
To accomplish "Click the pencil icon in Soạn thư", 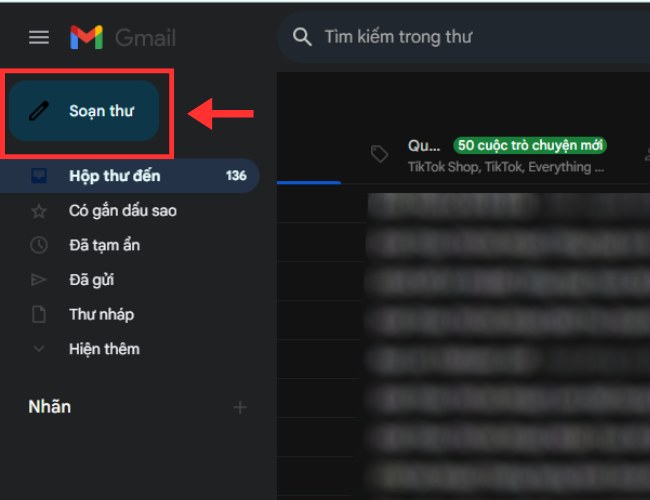I will pyautogui.click(x=39, y=111).
